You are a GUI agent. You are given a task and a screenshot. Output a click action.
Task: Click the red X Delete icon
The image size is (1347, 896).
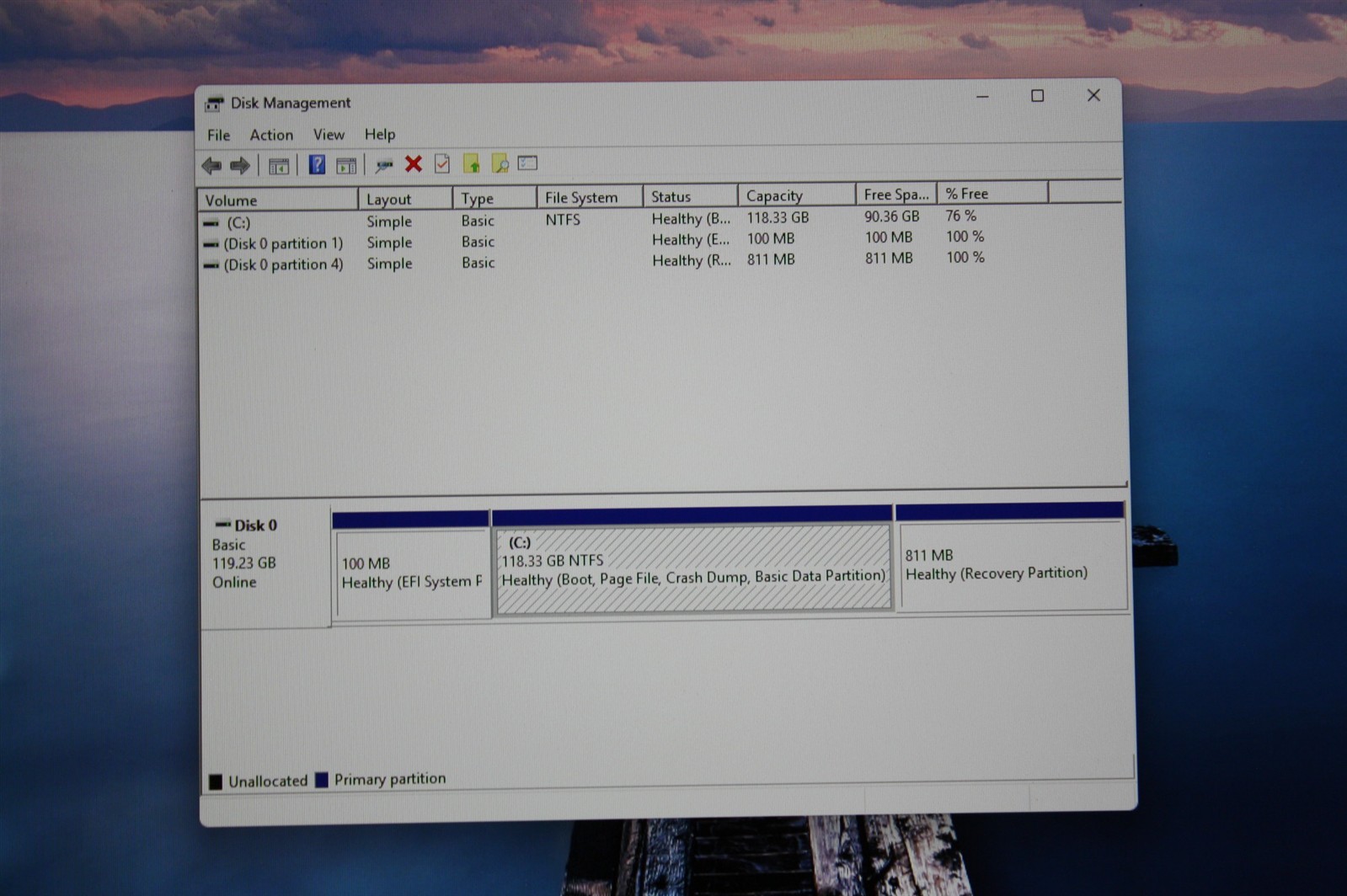(413, 164)
